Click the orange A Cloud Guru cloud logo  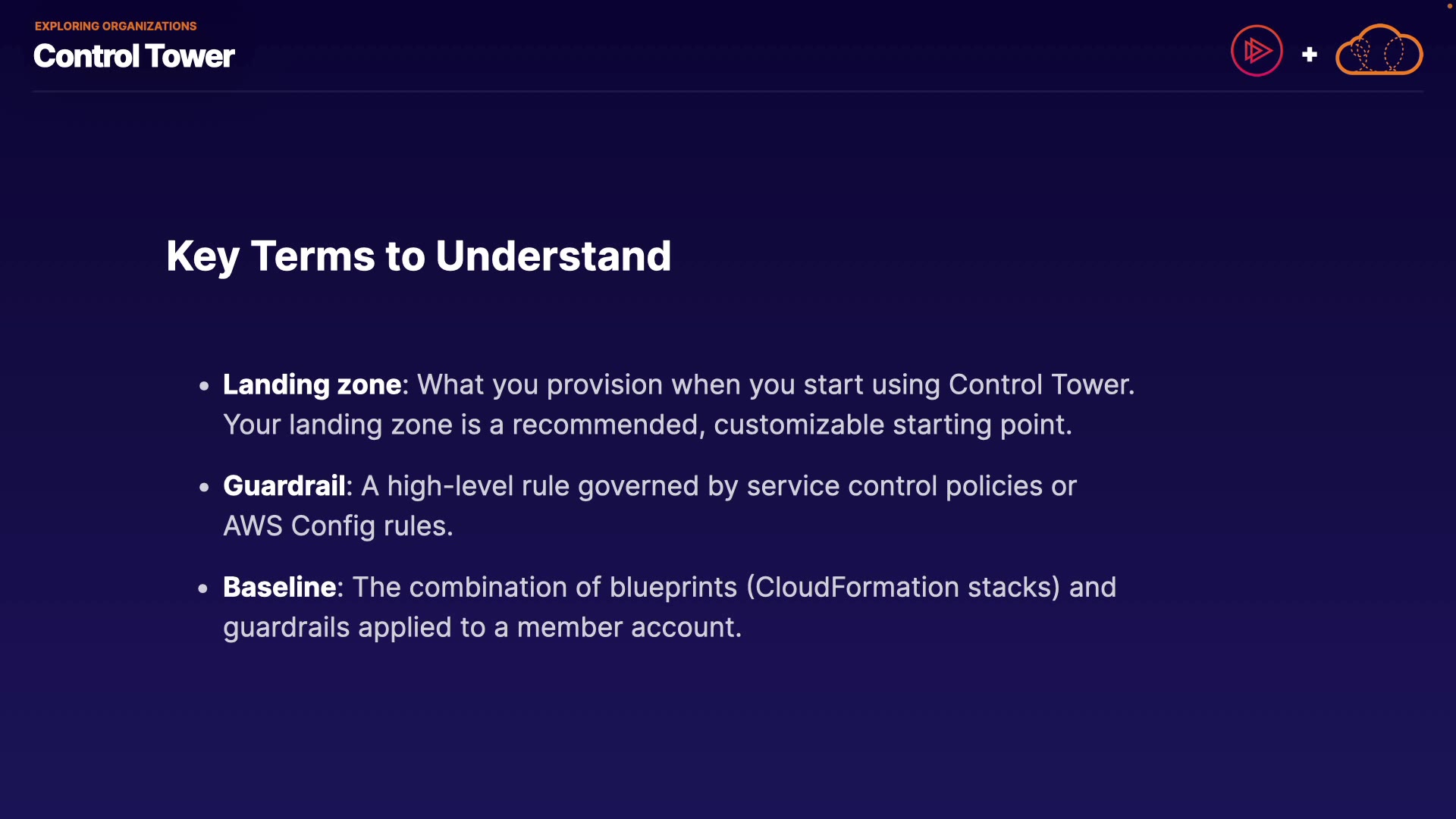[x=1379, y=51]
